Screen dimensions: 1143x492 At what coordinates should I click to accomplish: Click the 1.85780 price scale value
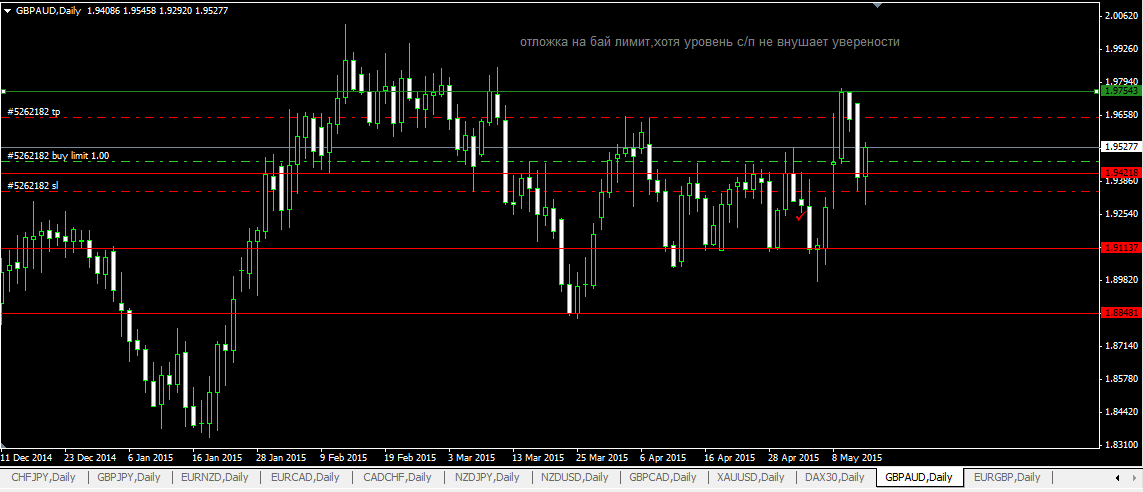coord(1123,379)
